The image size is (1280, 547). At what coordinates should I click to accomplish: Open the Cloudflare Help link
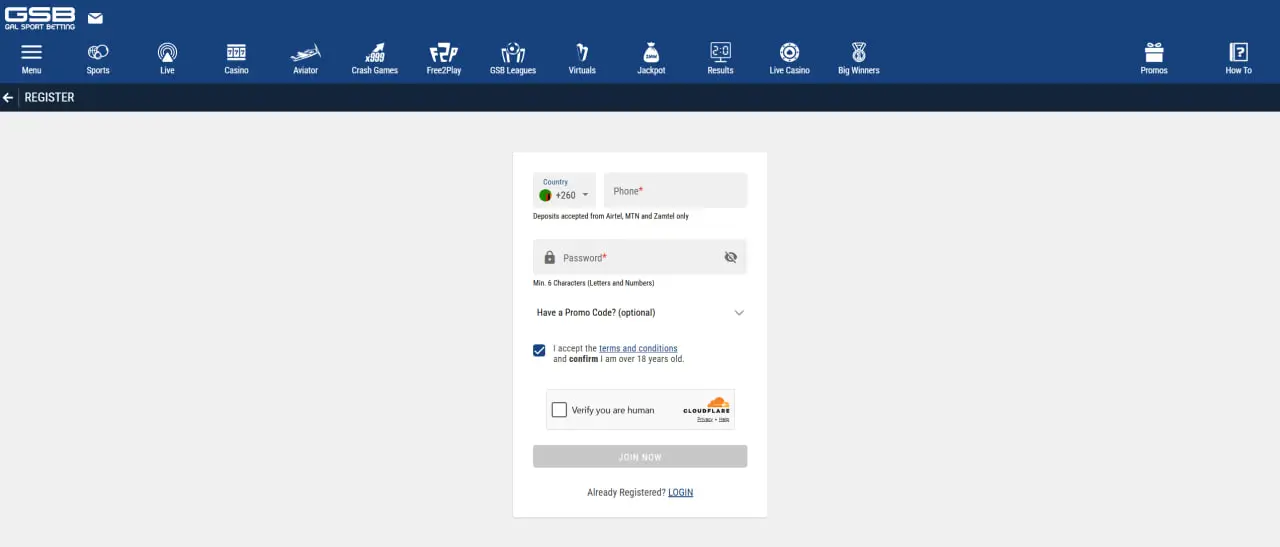pyautogui.click(x=724, y=419)
